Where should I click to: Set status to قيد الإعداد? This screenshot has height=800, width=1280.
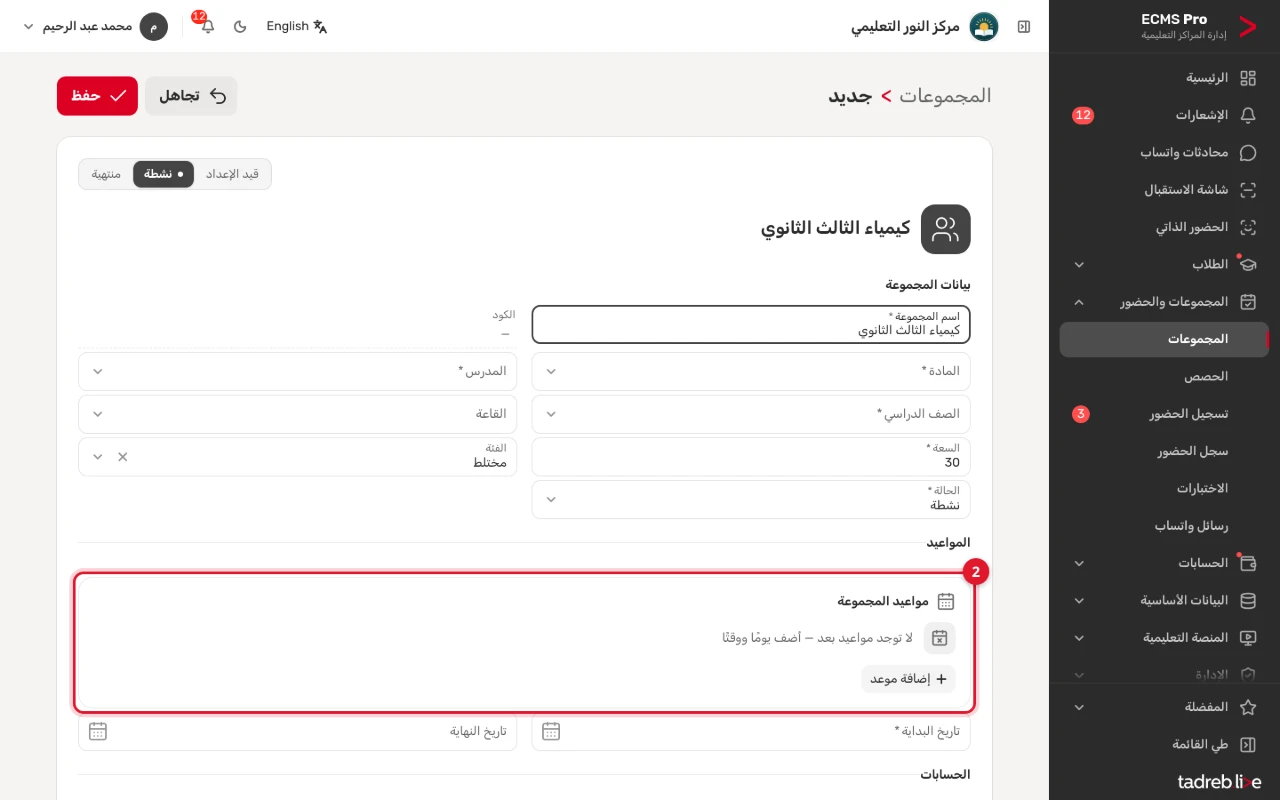point(232,174)
